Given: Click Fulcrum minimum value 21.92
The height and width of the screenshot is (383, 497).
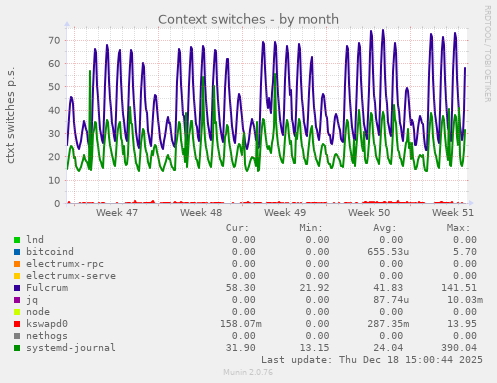Looking at the screenshot, I should (x=314, y=287).
